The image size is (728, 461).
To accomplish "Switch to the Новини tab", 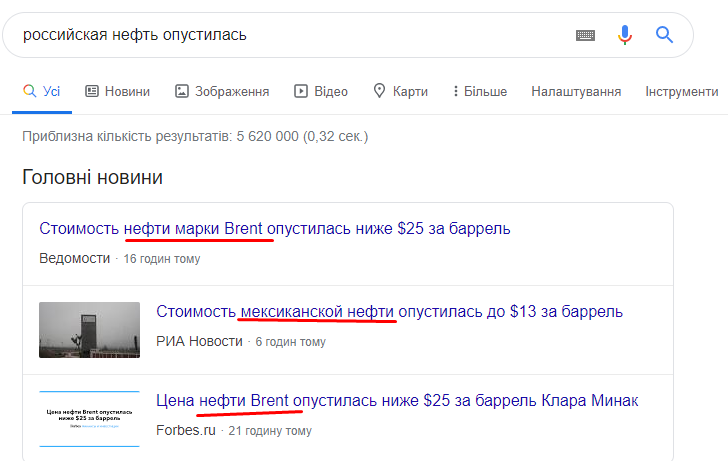I will [x=127, y=91].
